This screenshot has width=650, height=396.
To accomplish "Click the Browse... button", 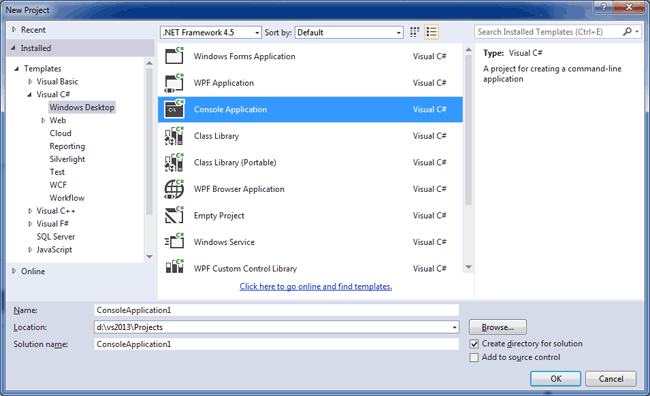I will click(497, 327).
